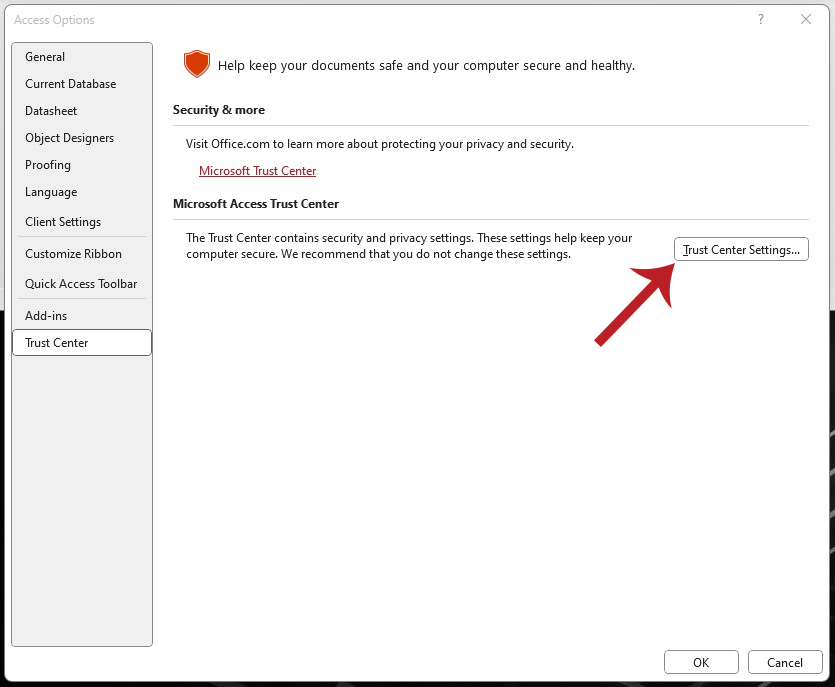This screenshot has width=835, height=687.
Task: Go to the Language settings
Action: [x=51, y=192]
